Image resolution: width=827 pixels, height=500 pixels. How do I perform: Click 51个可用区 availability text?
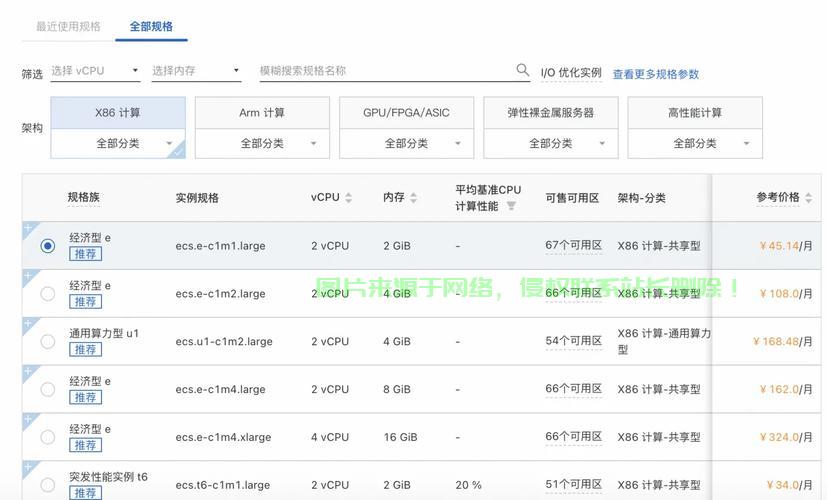pos(574,484)
